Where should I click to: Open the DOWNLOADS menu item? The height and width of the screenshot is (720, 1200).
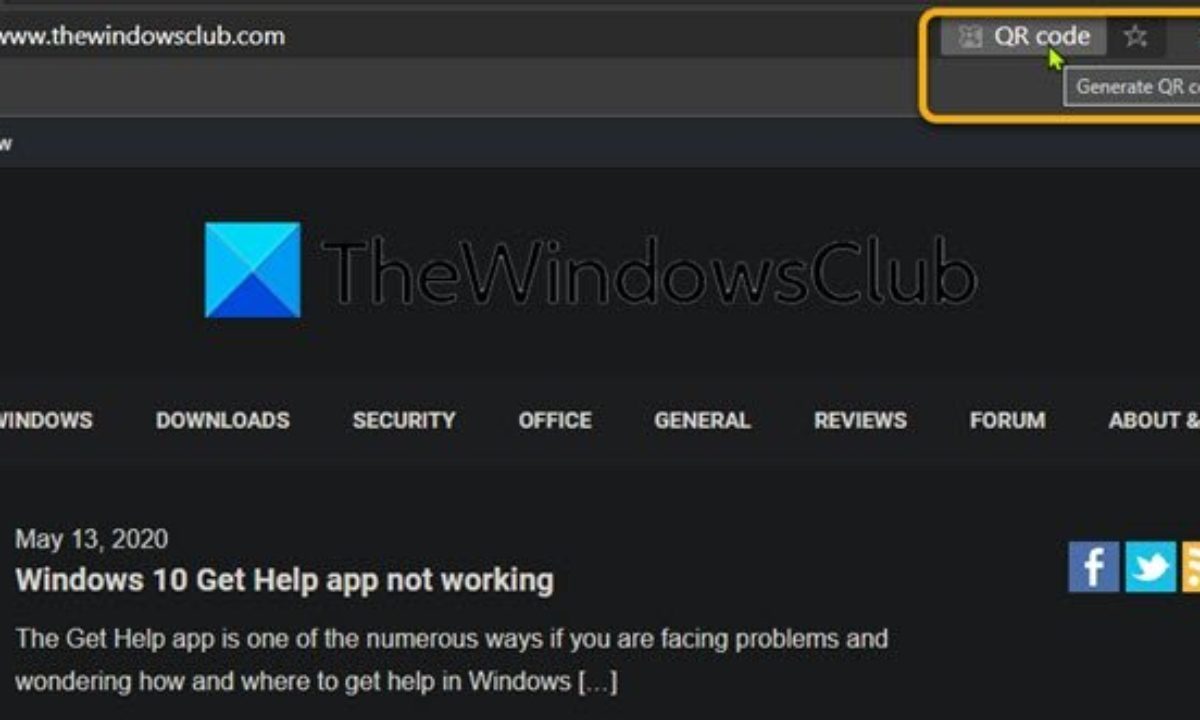pos(223,420)
